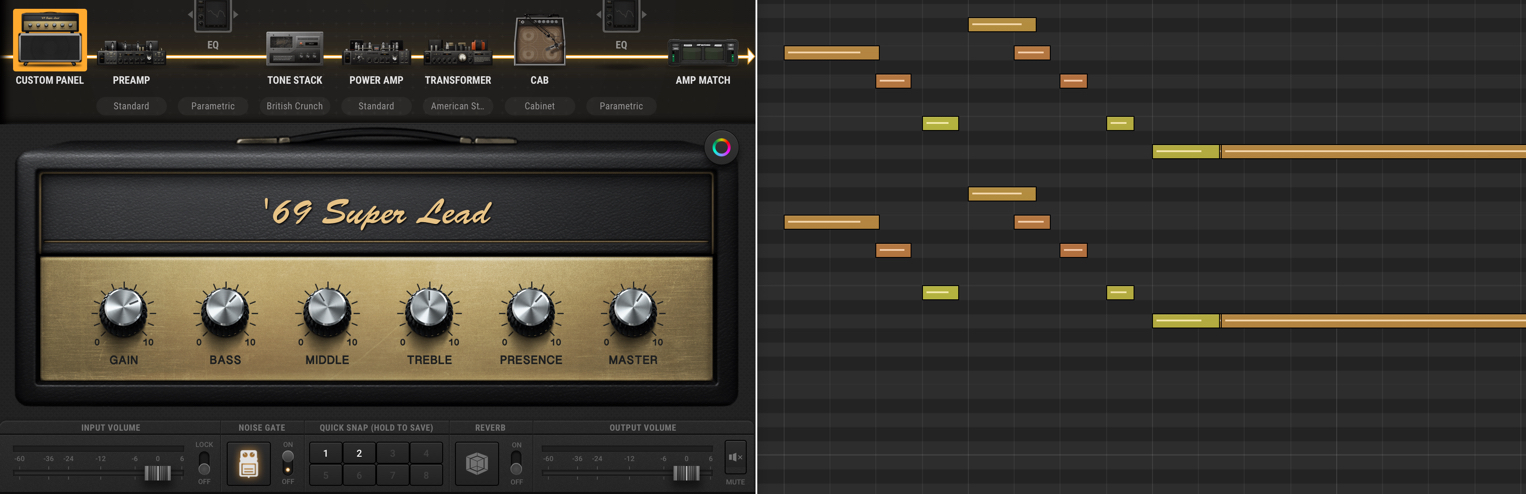Mute the output with Mute button
The height and width of the screenshot is (494, 1526).
point(735,459)
